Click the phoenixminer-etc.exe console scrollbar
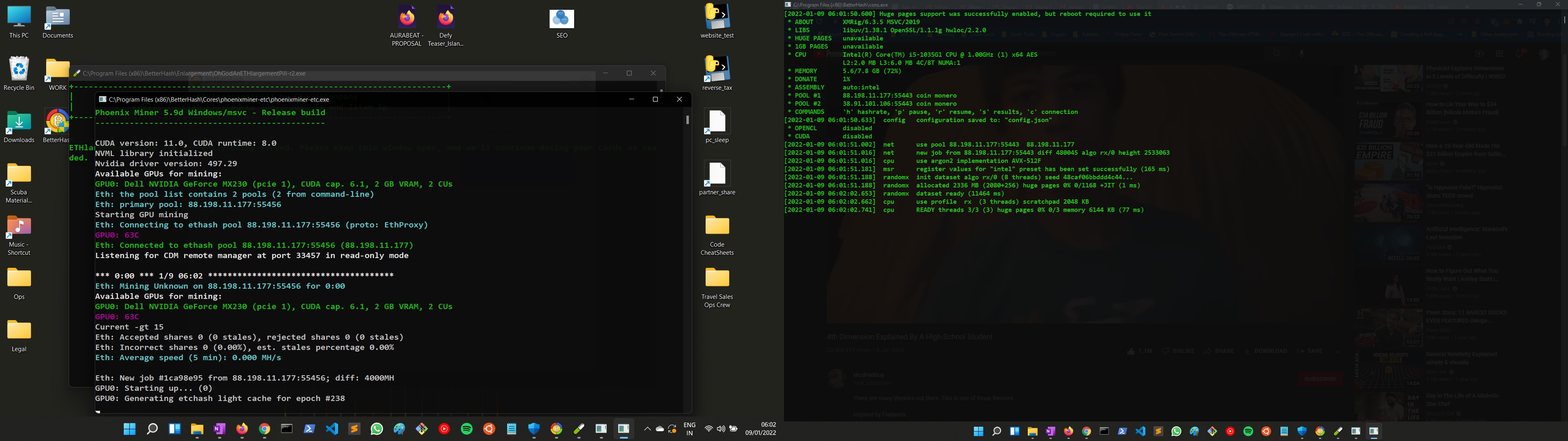The image size is (1568, 441). [x=687, y=120]
